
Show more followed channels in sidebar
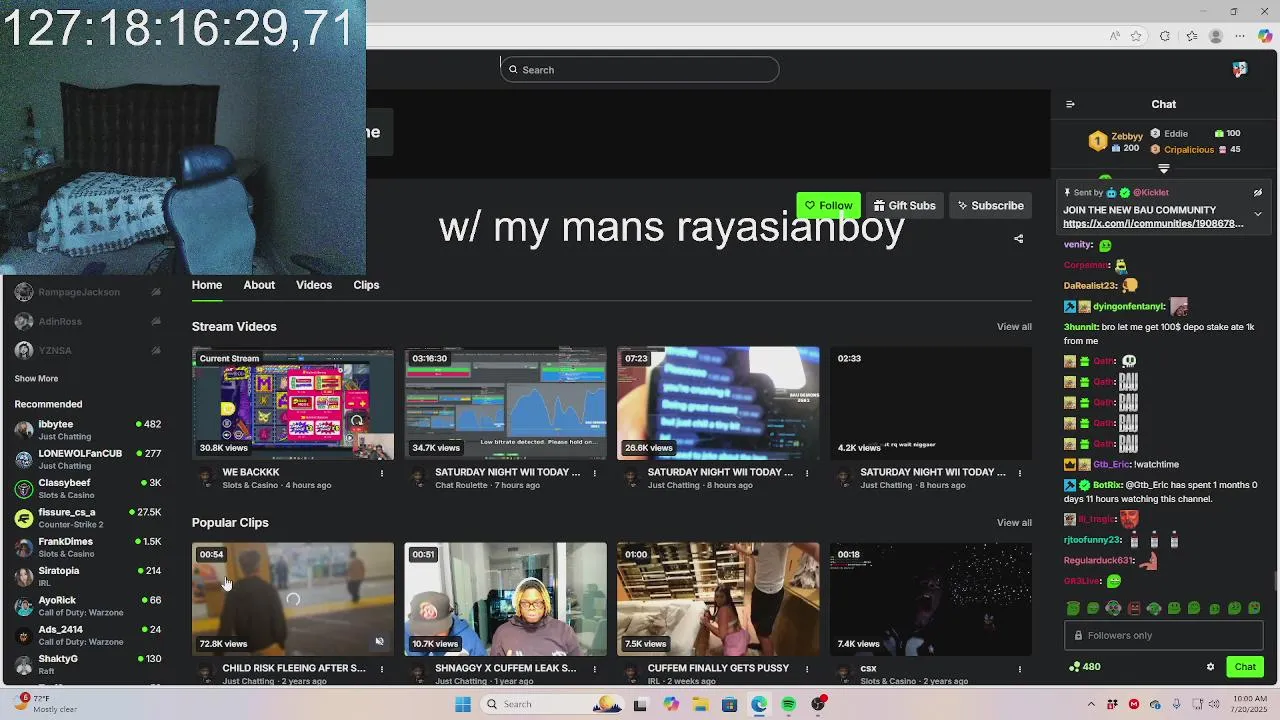(x=36, y=379)
